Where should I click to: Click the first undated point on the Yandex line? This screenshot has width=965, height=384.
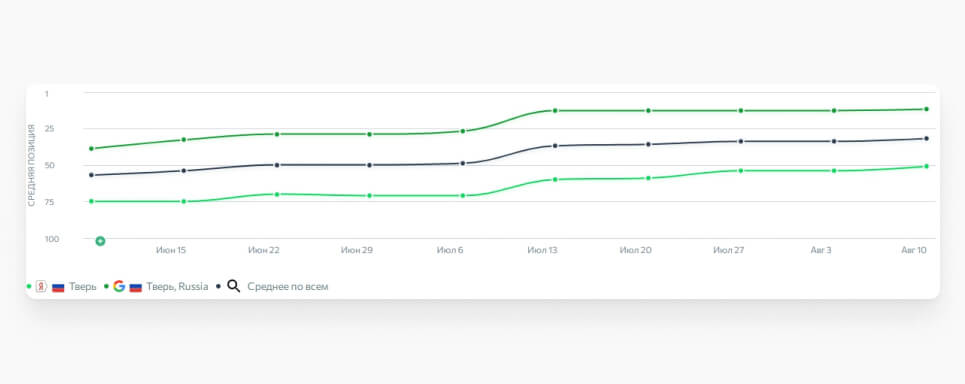coord(92,201)
